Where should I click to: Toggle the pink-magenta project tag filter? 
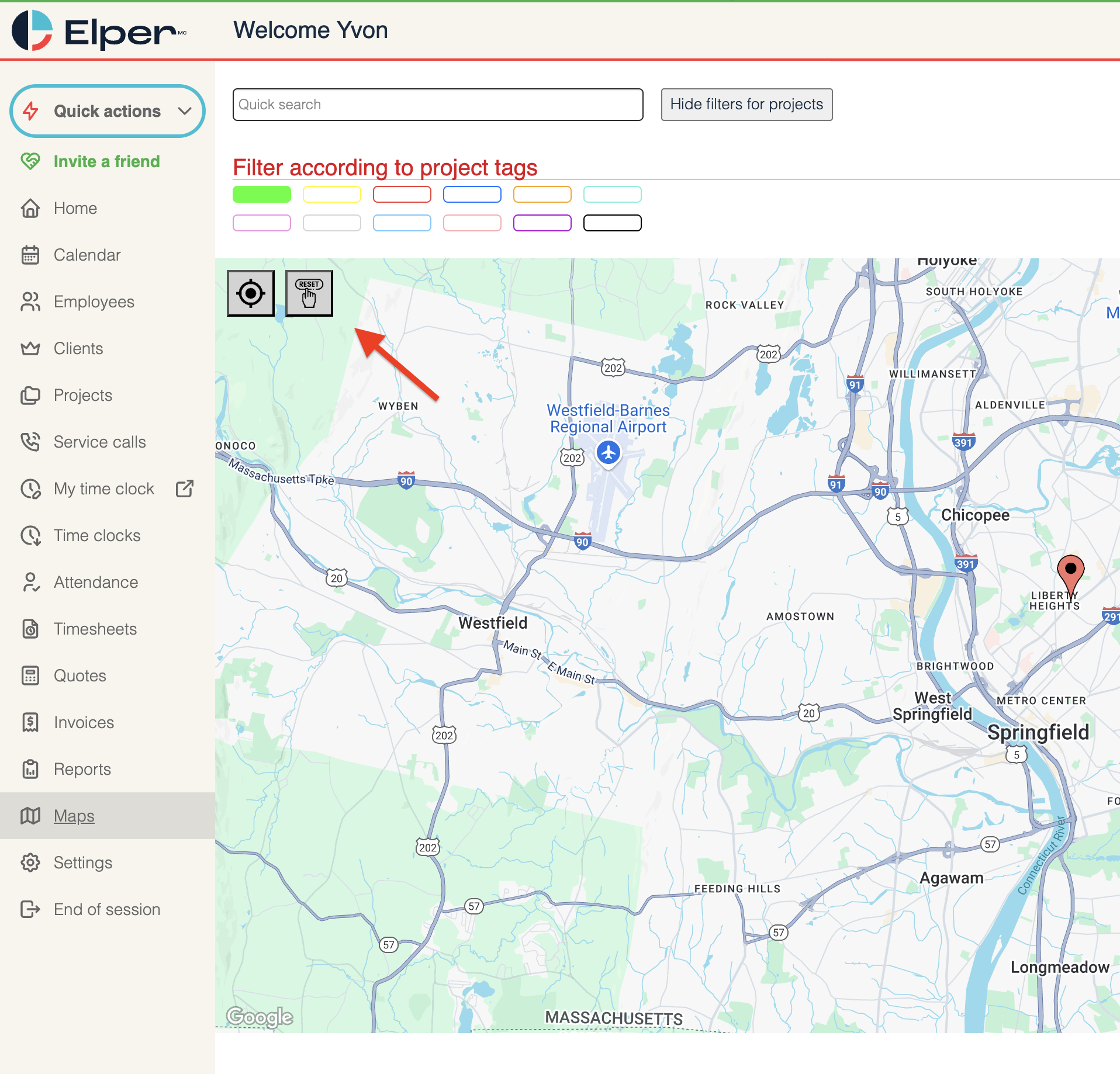point(262,223)
